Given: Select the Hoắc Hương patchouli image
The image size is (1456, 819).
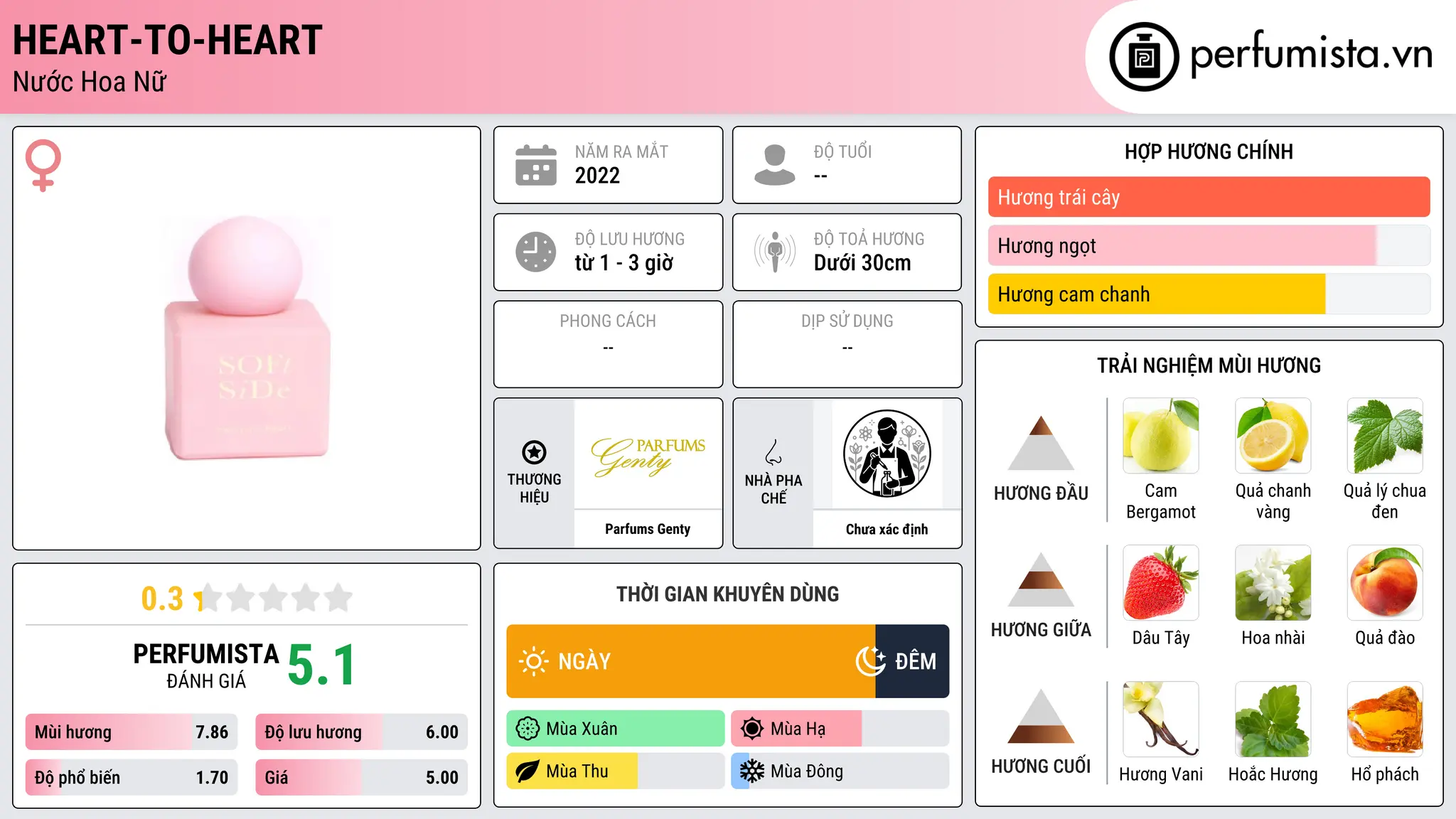Looking at the screenshot, I should (1273, 719).
